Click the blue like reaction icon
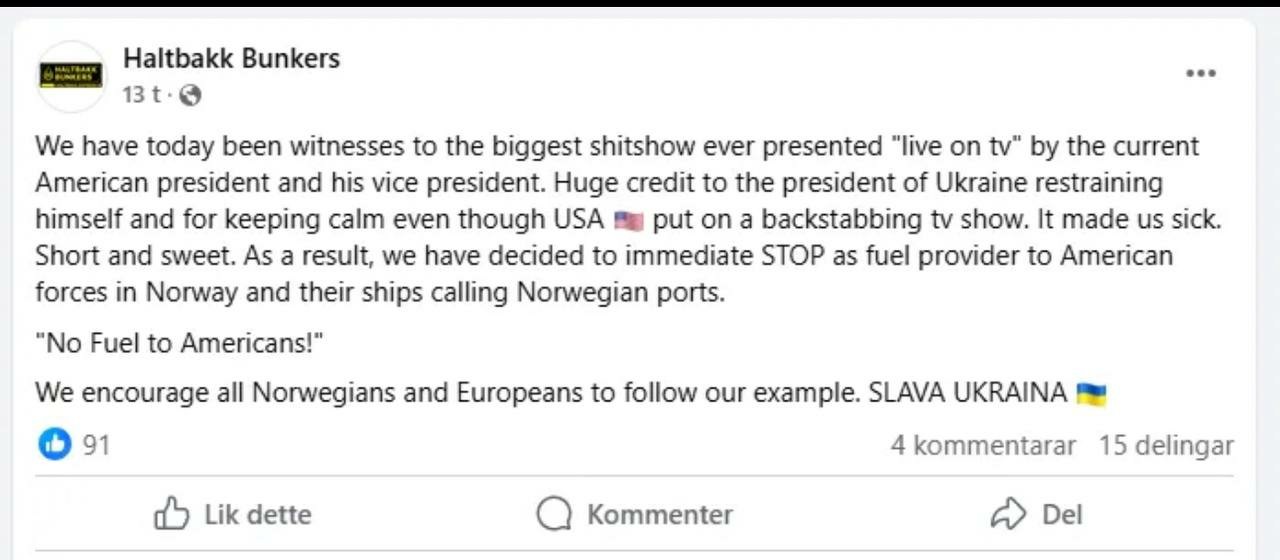 coord(55,444)
